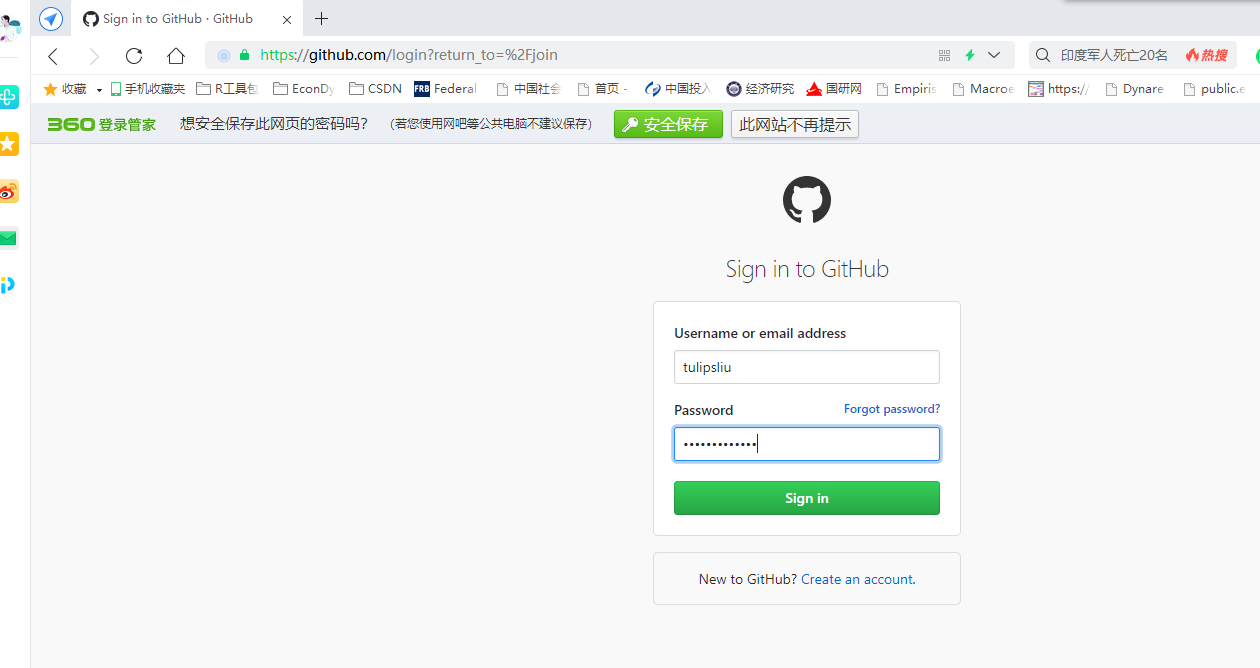The width and height of the screenshot is (1260, 668).
Task: Click the blue P sidebar icon
Action: click(8, 285)
